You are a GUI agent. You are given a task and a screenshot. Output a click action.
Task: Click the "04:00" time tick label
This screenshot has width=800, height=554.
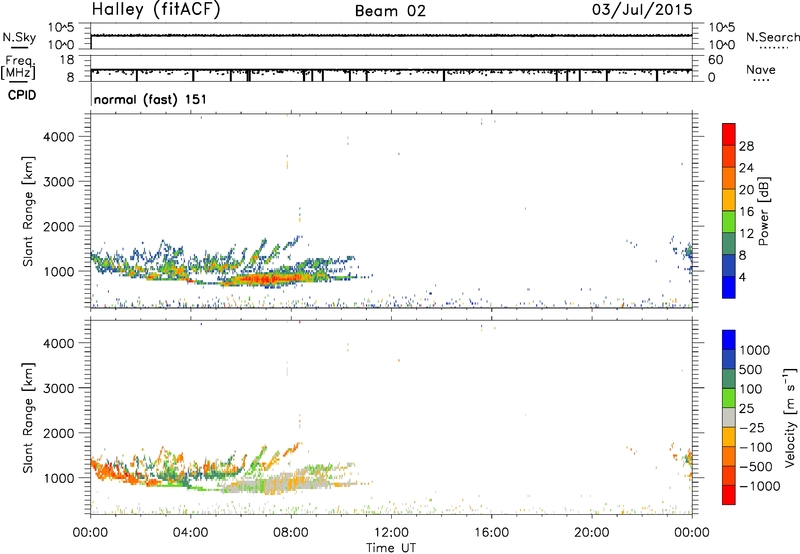(x=190, y=533)
